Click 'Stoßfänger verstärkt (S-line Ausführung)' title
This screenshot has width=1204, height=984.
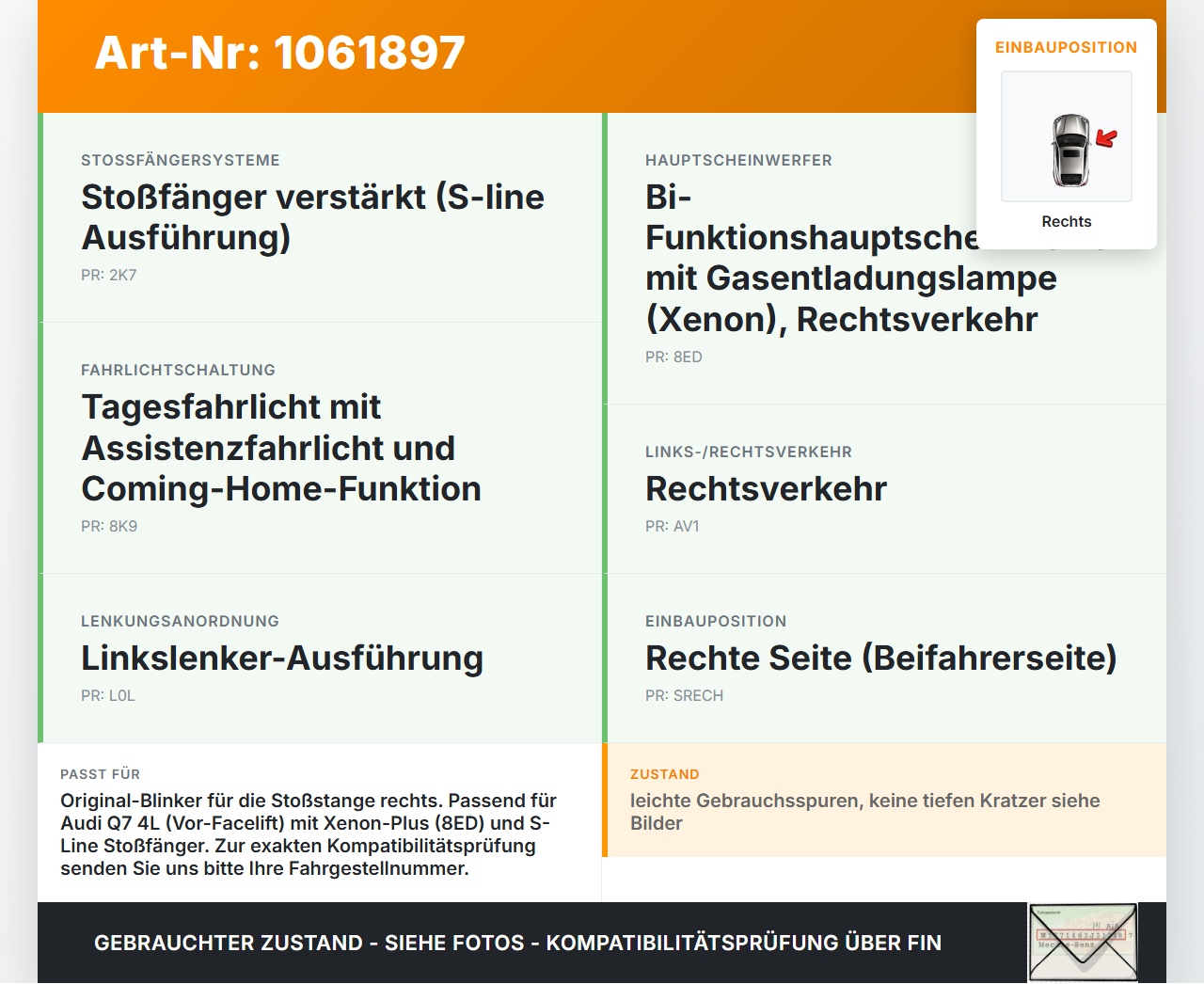tap(312, 217)
